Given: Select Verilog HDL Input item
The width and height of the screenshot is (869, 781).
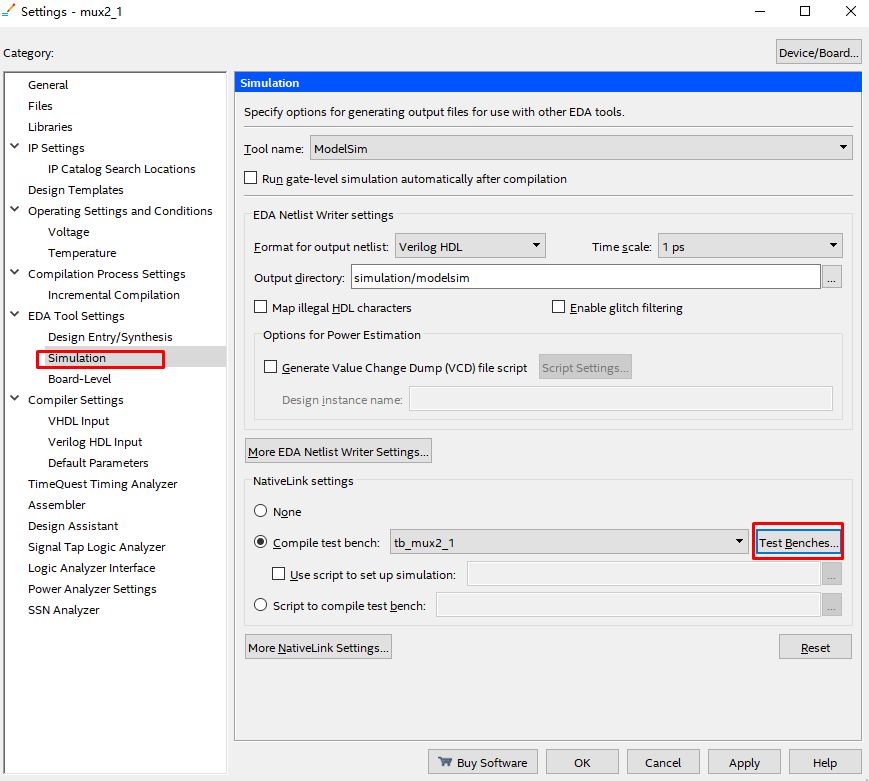Looking at the screenshot, I should click(95, 442).
